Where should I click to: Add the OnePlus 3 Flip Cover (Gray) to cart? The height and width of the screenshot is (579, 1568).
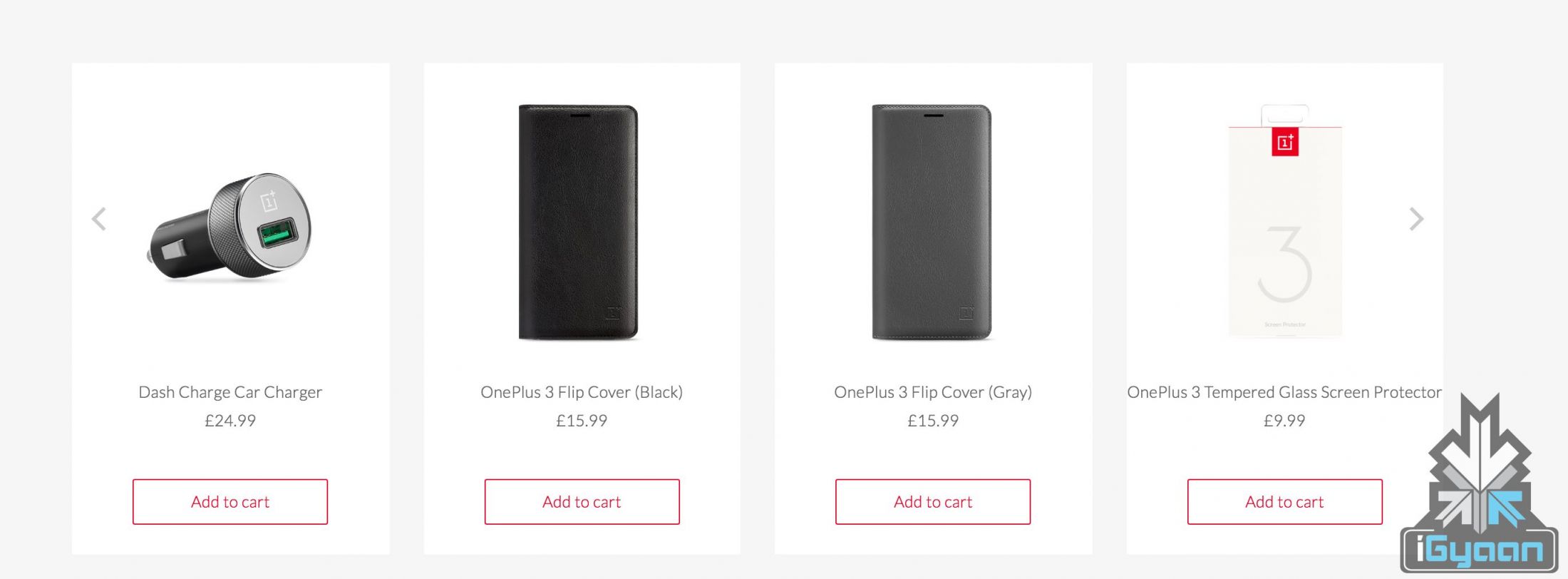tap(933, 502)
